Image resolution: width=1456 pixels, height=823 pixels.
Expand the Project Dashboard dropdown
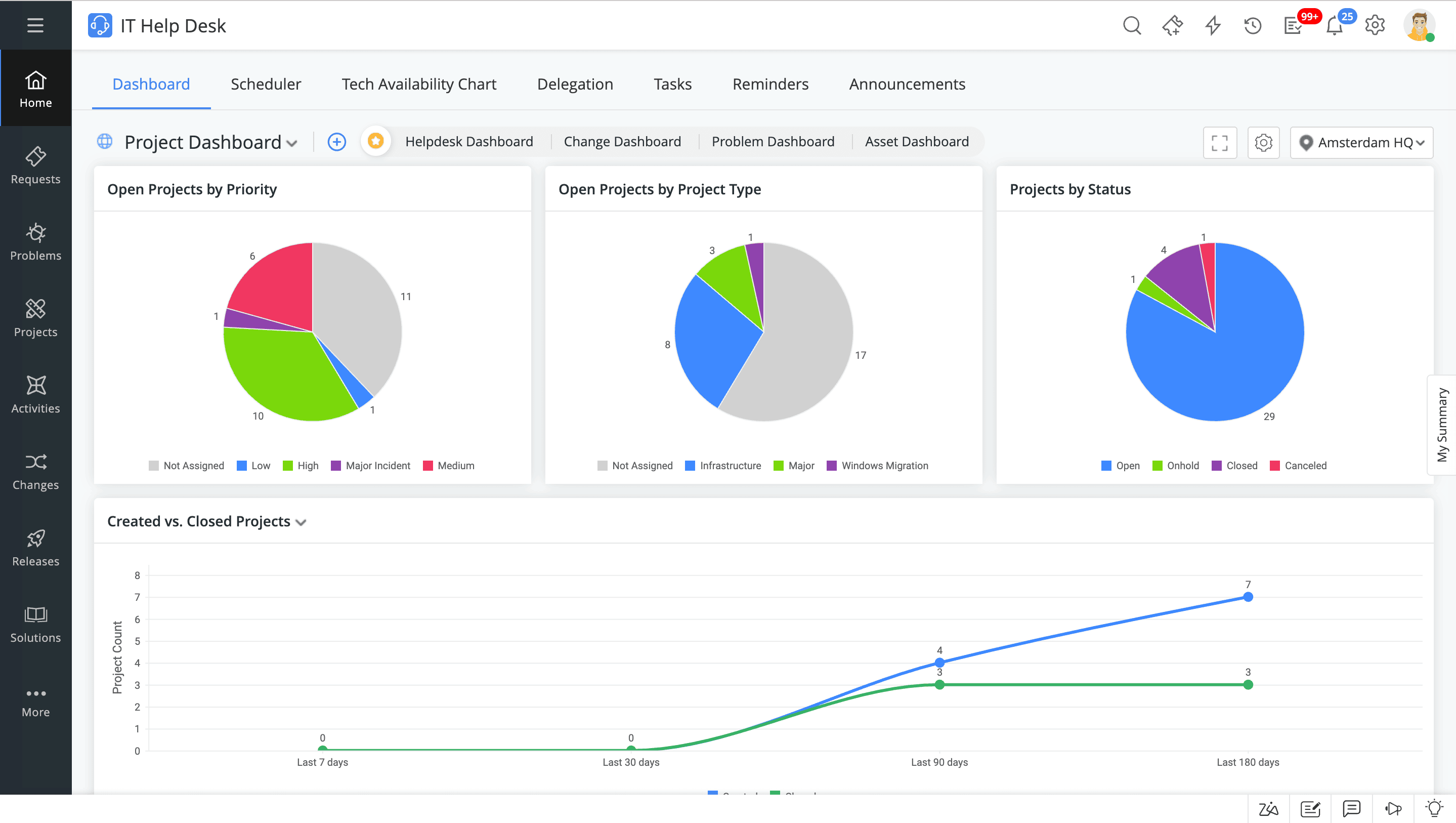coord(291,143)
